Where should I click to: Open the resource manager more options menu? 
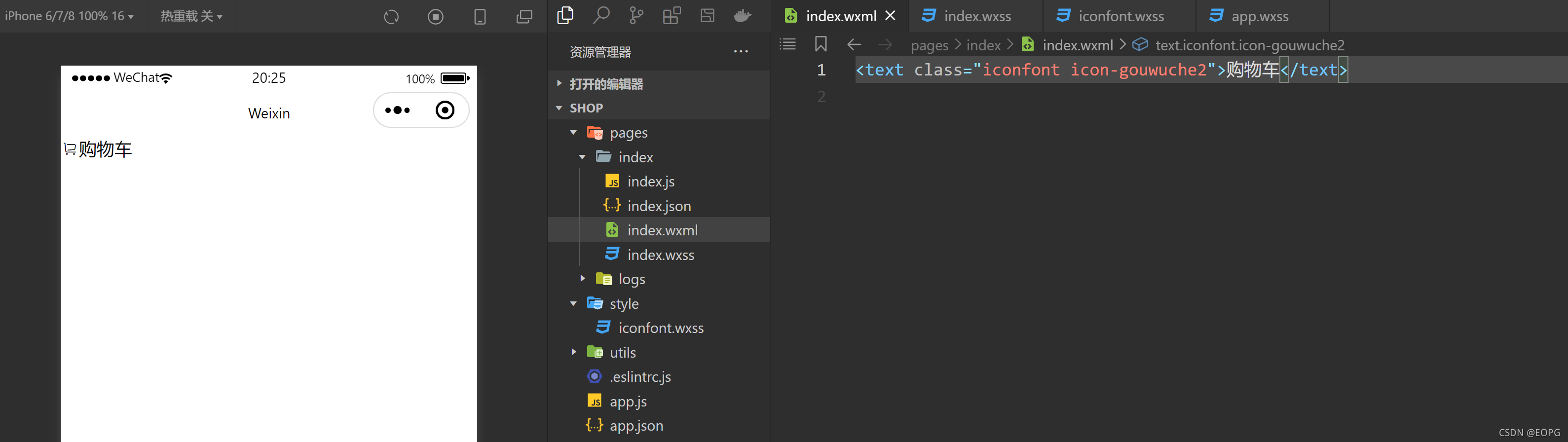coord(741,52)
